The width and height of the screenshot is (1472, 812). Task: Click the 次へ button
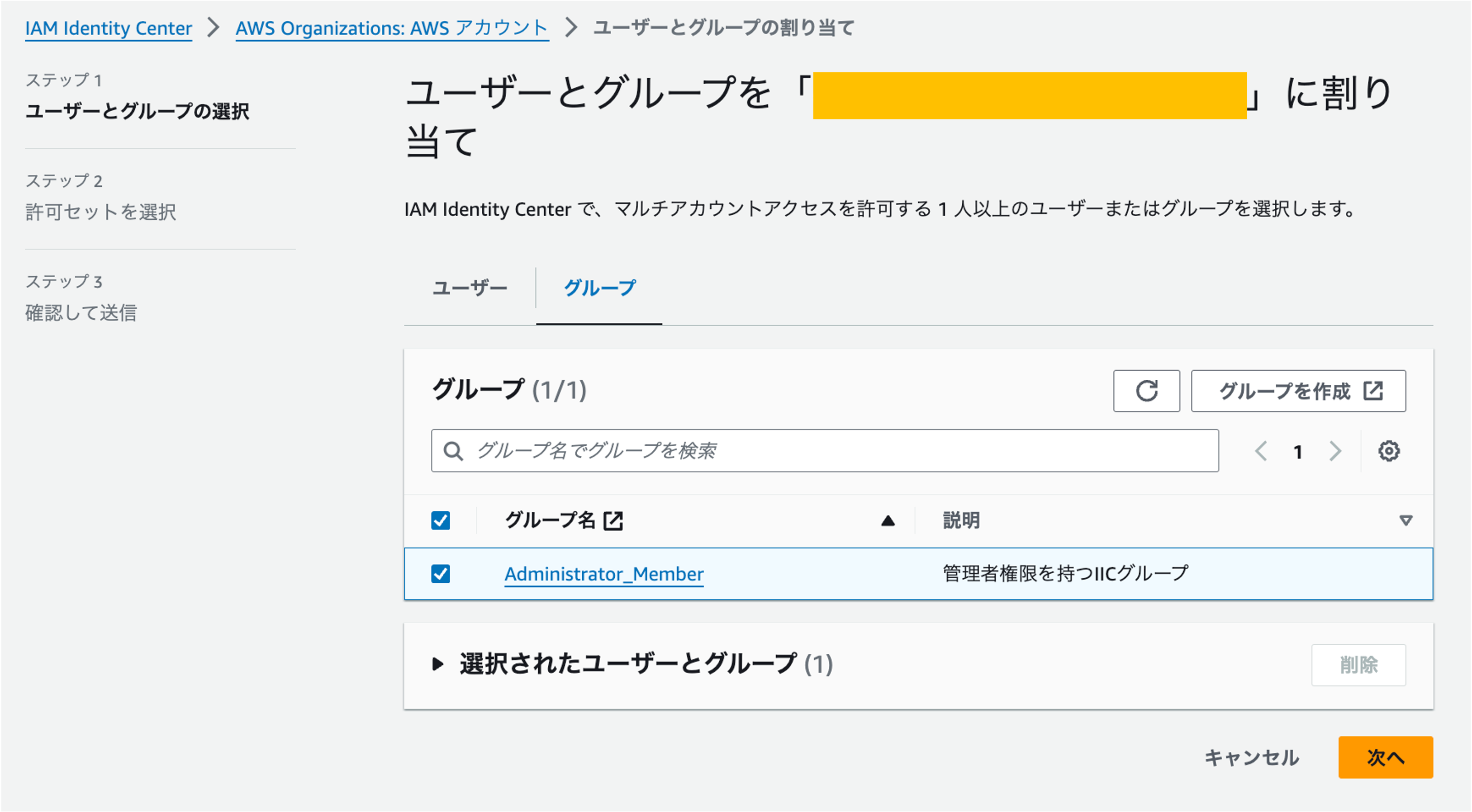point(1385,757)
